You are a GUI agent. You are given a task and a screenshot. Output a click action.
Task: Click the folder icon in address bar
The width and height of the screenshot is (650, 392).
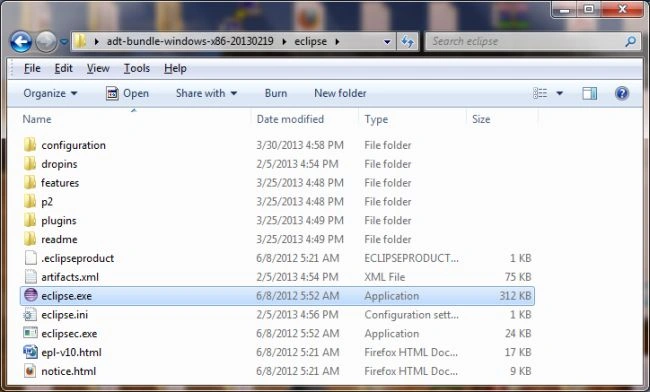[80, 41]
